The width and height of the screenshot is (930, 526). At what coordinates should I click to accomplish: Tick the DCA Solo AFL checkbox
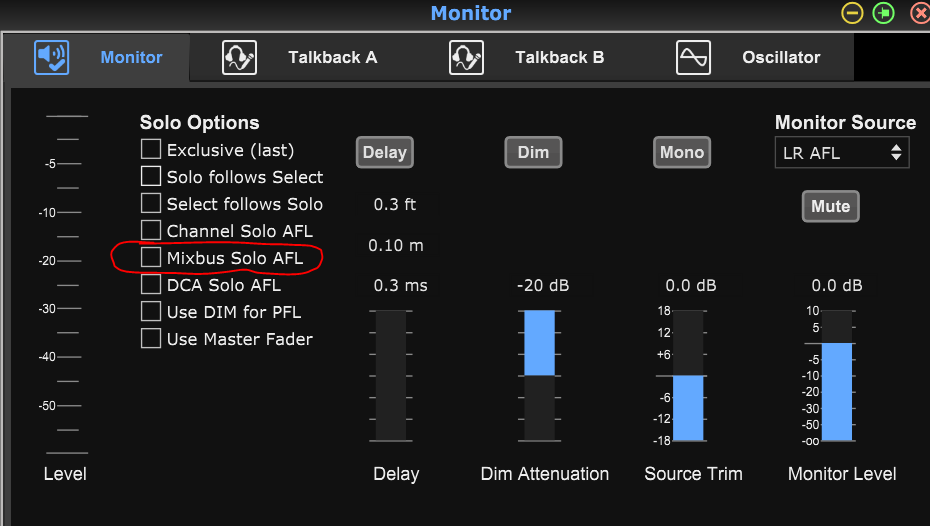(151, 285)
